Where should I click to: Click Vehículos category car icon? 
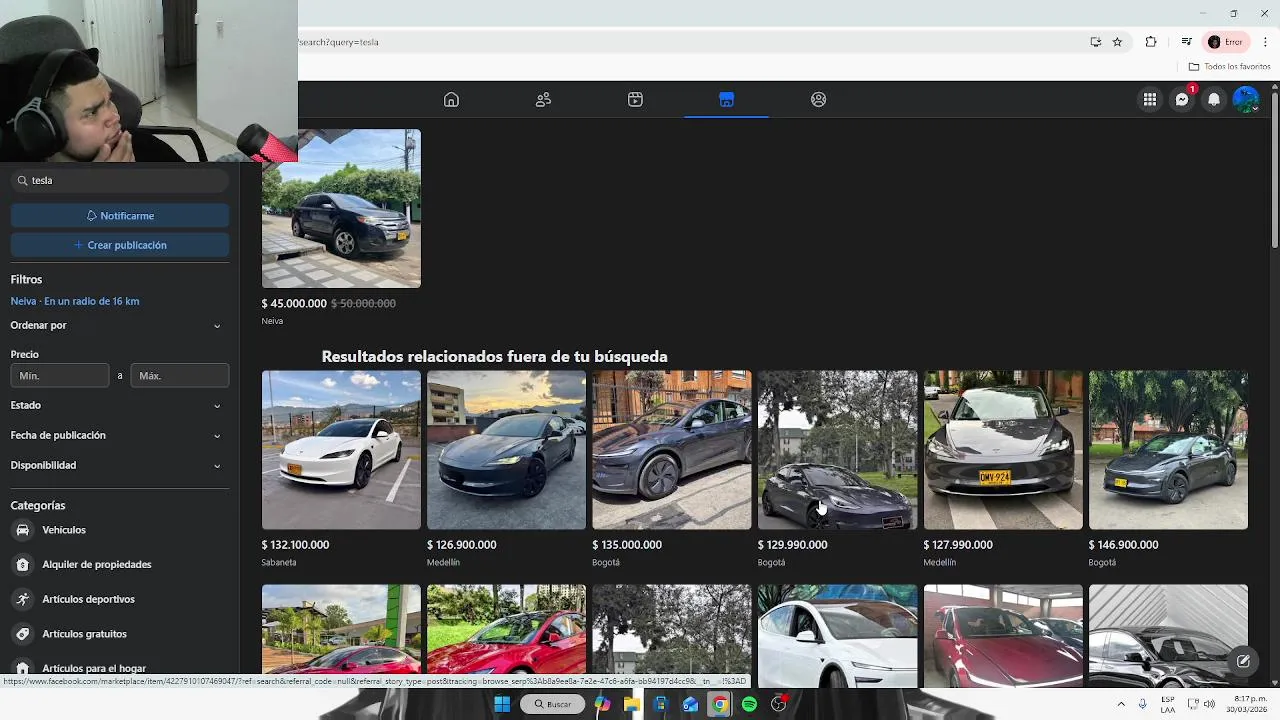pos(23,530)
